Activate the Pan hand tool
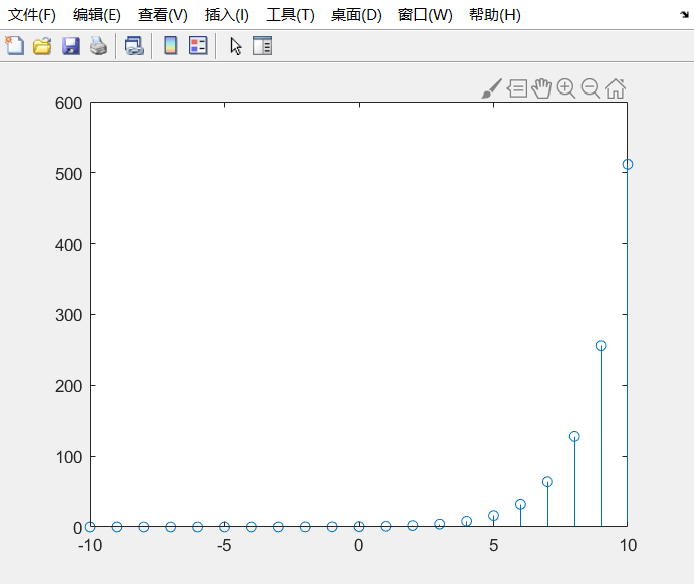The width and height of the screenshot is (694, 584). (x=541, y=89)
